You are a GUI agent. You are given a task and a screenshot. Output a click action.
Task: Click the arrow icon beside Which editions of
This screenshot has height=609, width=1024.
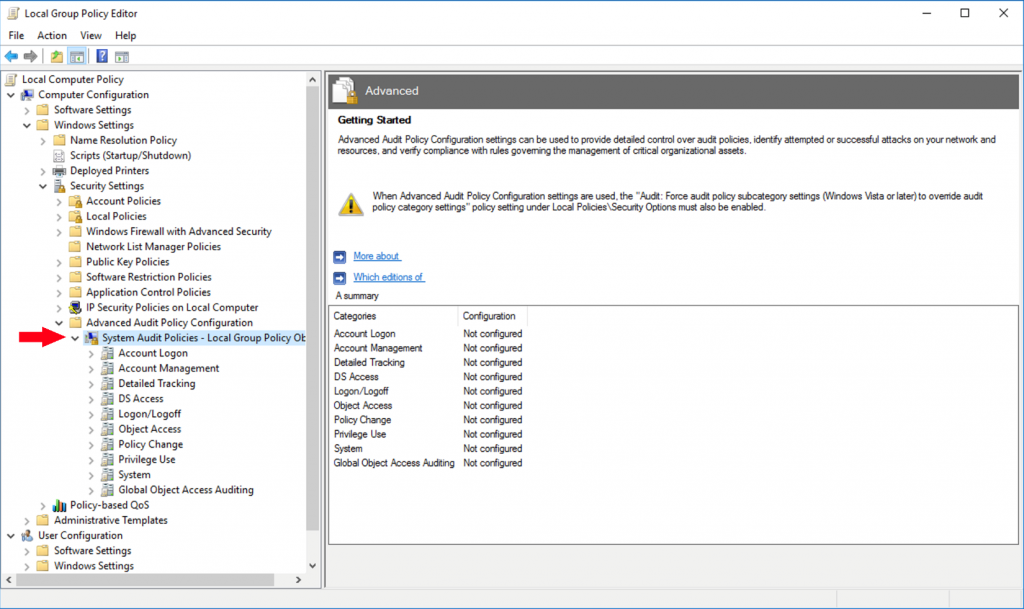point(340,277)
